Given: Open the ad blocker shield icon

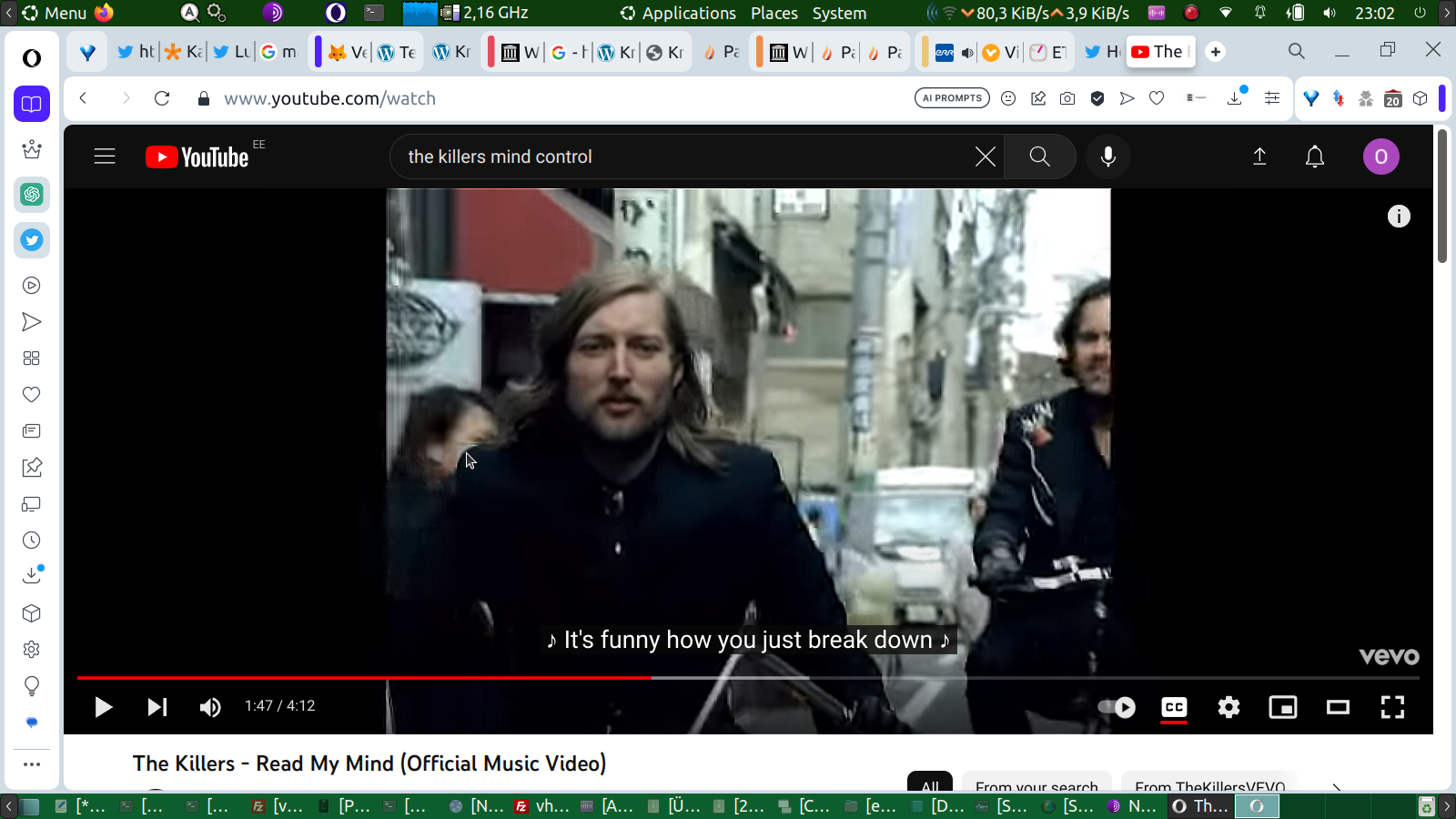Looking at the screenshot, I should coord(1097,98).
